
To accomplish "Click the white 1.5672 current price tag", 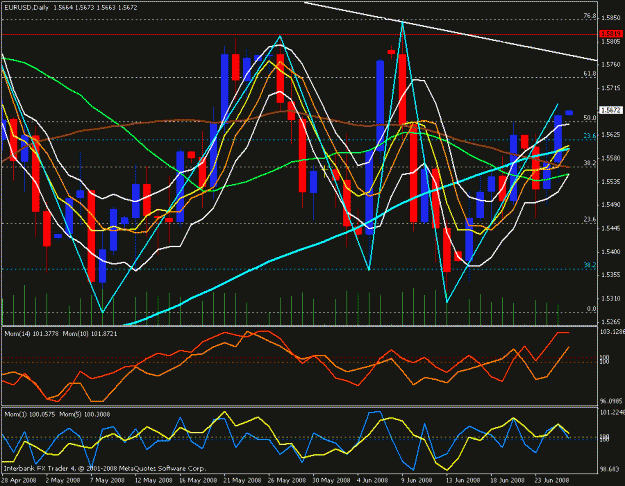I will pyautogui.click(x=611, y=110).
